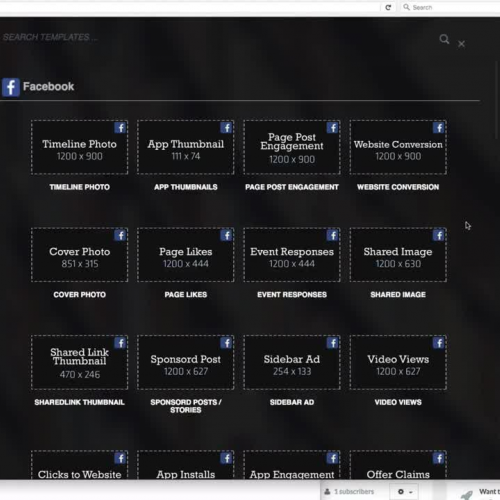
Task: Select the Shared Image 1200 x 630 template
Action: [x=398, y=255]
